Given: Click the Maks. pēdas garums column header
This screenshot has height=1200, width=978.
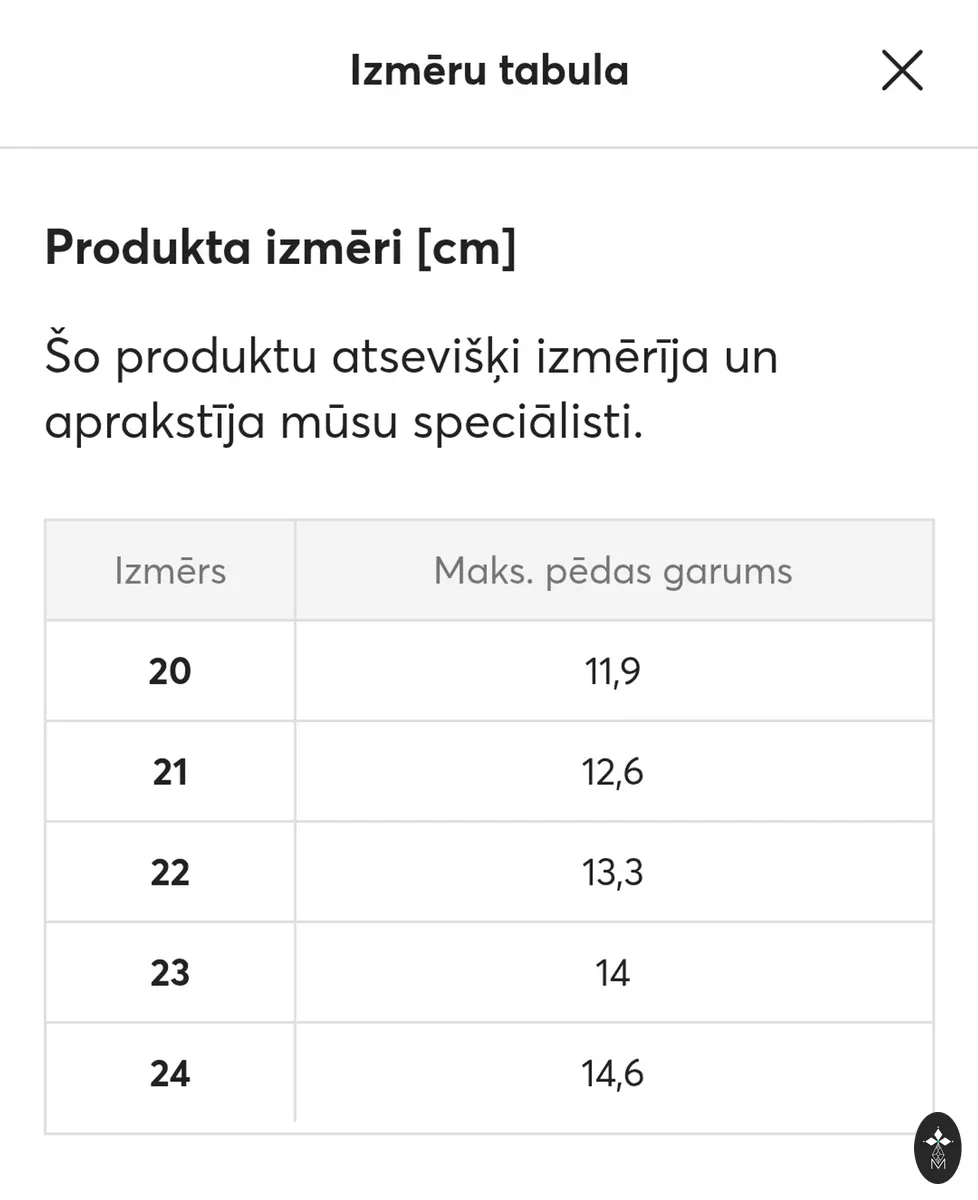Looking at the screenshot, I should pyautogui.click(x=614, y=571).
